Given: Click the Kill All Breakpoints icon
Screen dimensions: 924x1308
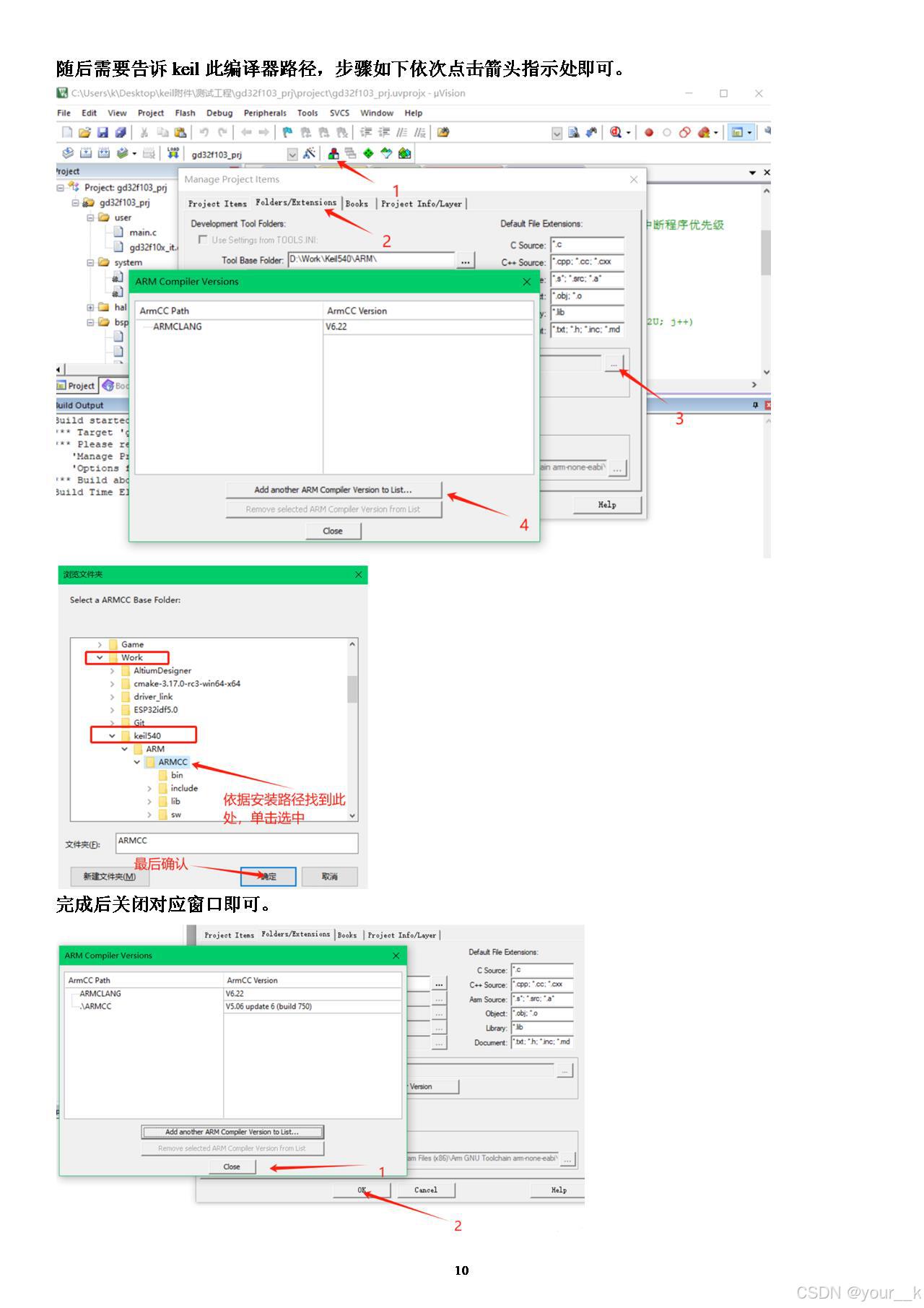Looking at the screenshot, I should point(702,132).
